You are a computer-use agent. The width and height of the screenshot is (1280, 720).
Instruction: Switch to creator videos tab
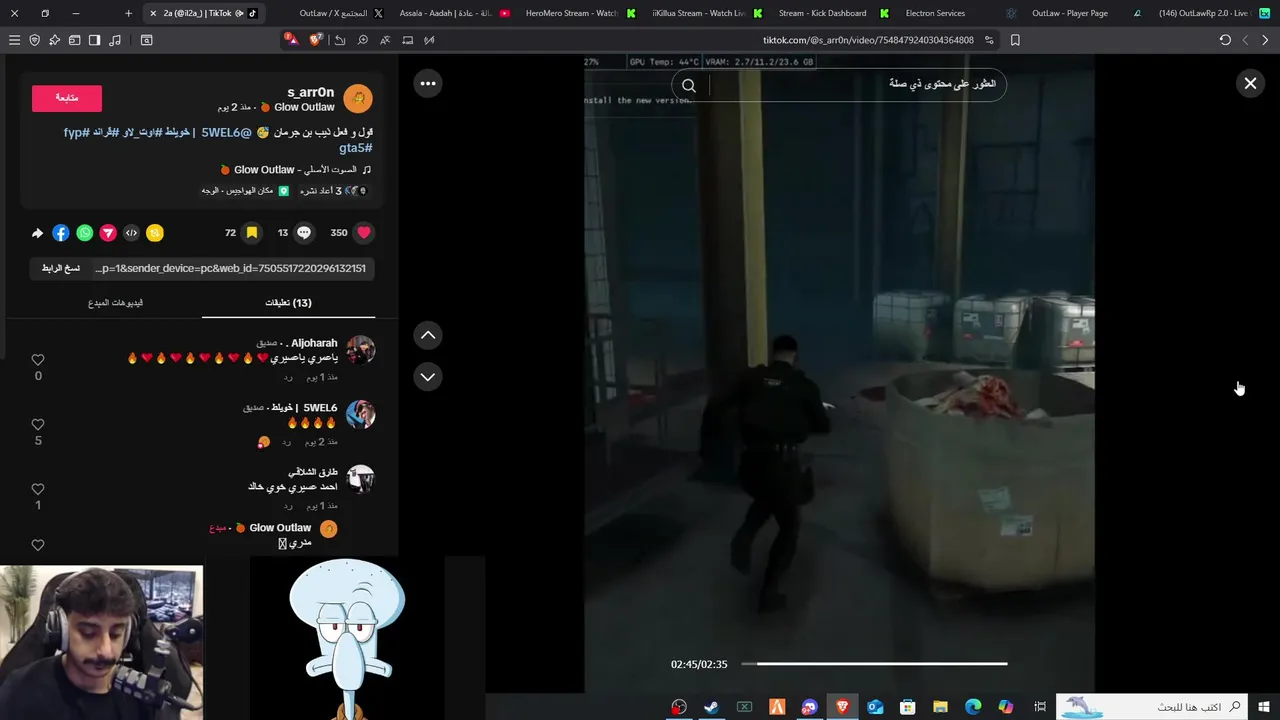click(115, 303)
